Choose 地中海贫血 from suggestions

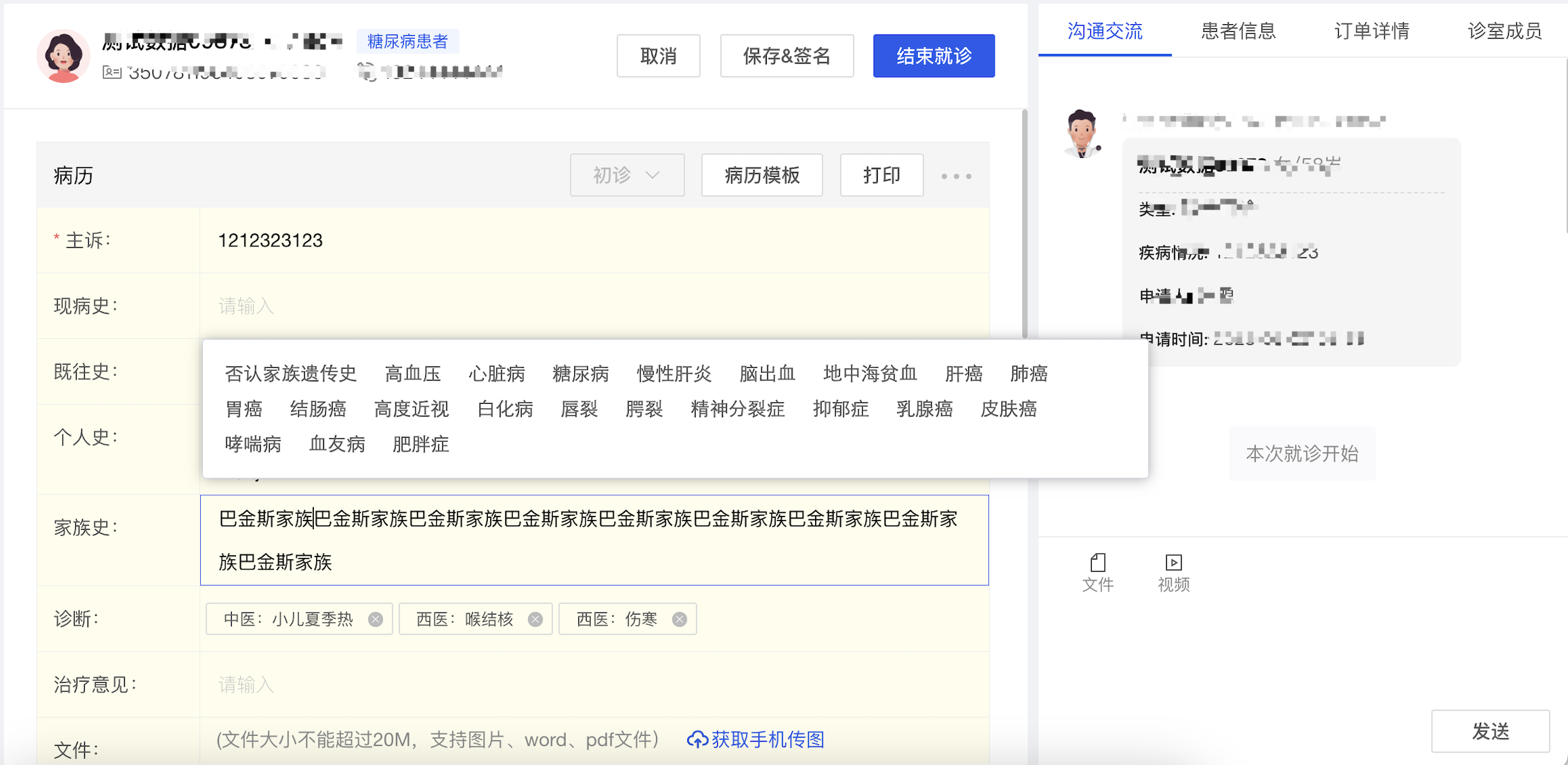[x=870, y=374]
